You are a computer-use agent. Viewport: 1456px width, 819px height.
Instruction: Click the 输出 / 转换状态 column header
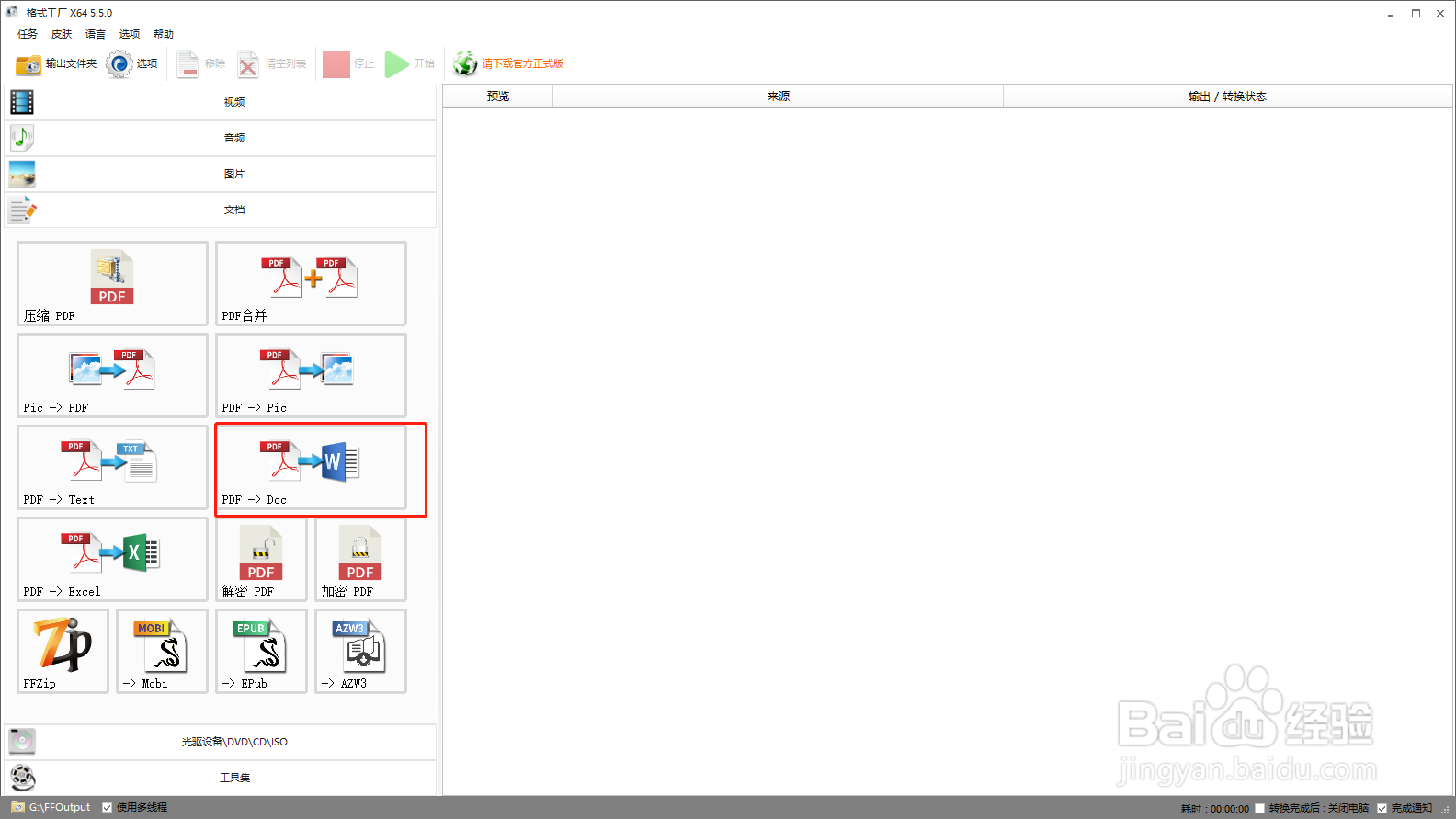point(1227,97)
